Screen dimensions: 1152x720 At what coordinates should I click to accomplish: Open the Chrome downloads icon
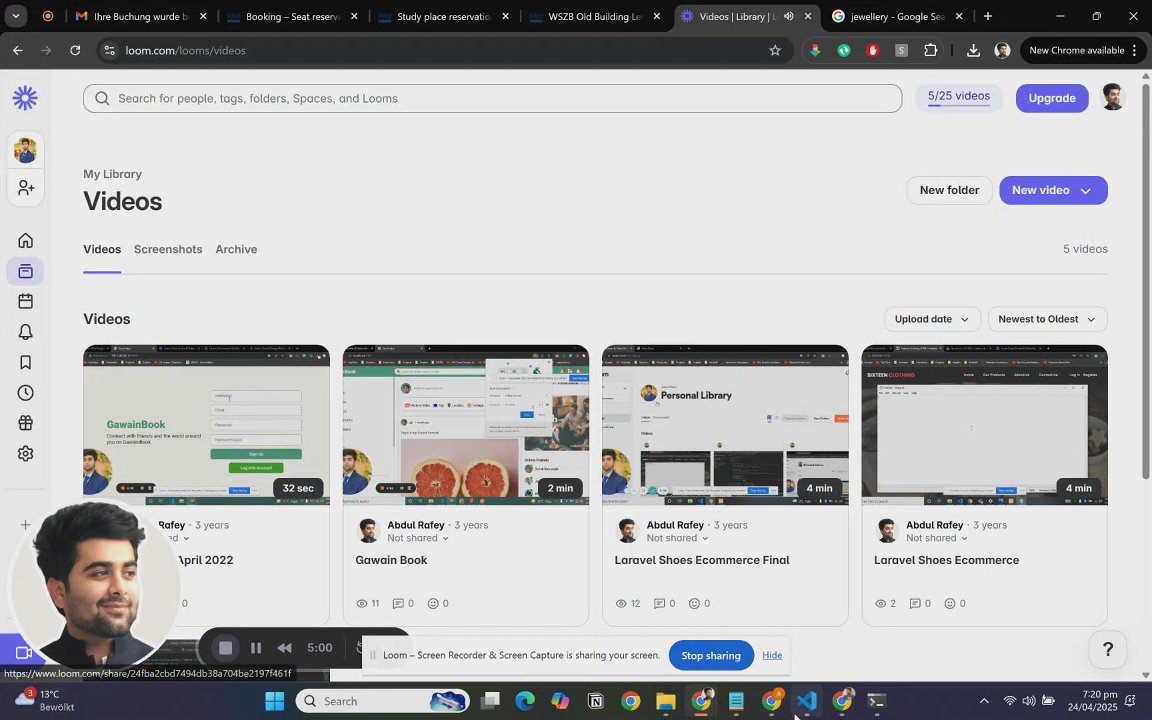[973, 51]
